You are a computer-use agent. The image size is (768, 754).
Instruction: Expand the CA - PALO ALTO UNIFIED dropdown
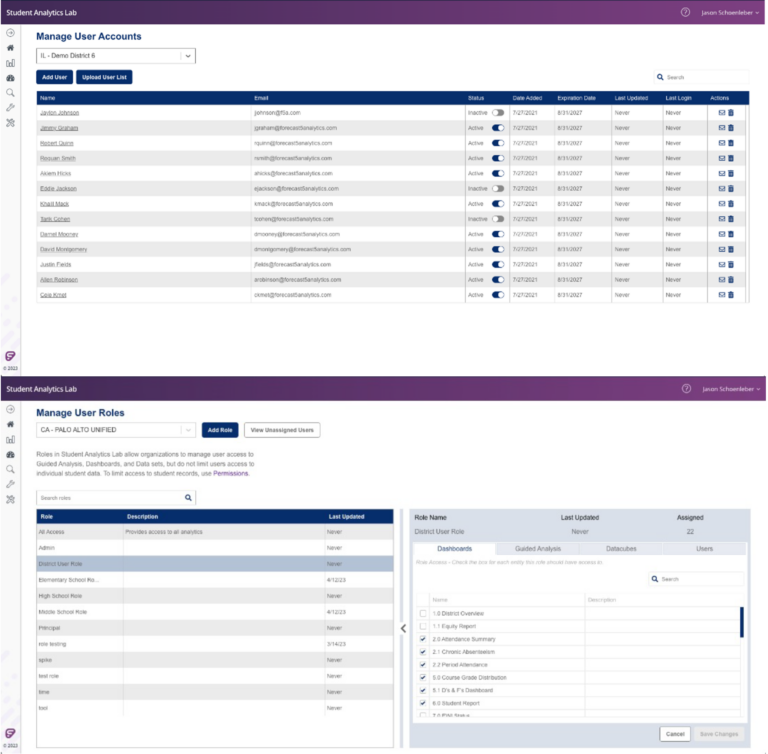click(x=187, y=430)
